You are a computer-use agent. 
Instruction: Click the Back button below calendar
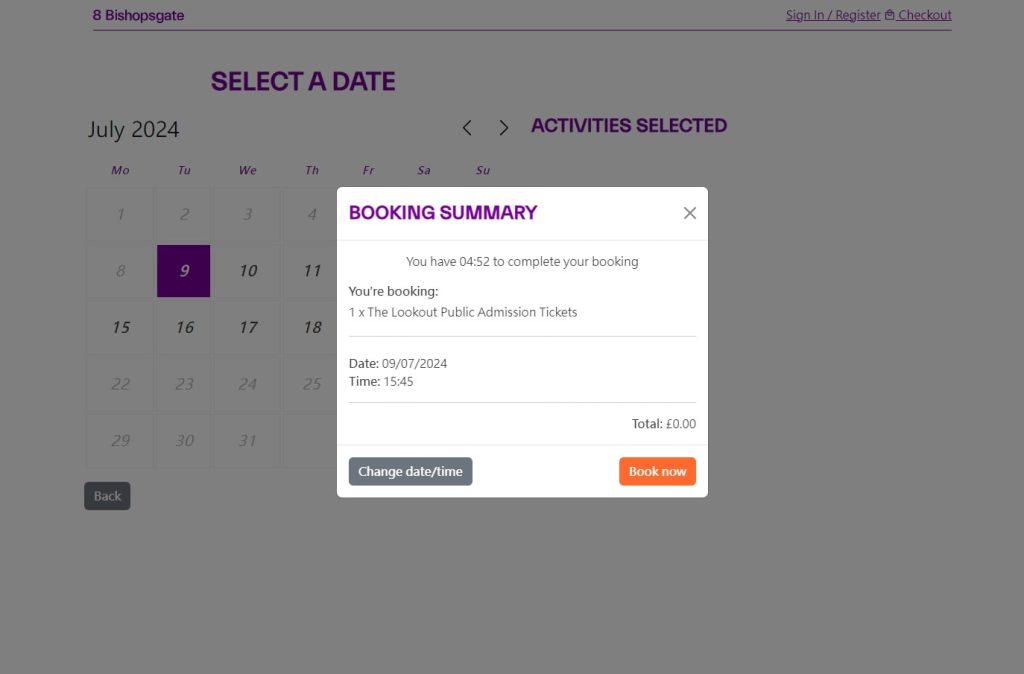point(107,496)
